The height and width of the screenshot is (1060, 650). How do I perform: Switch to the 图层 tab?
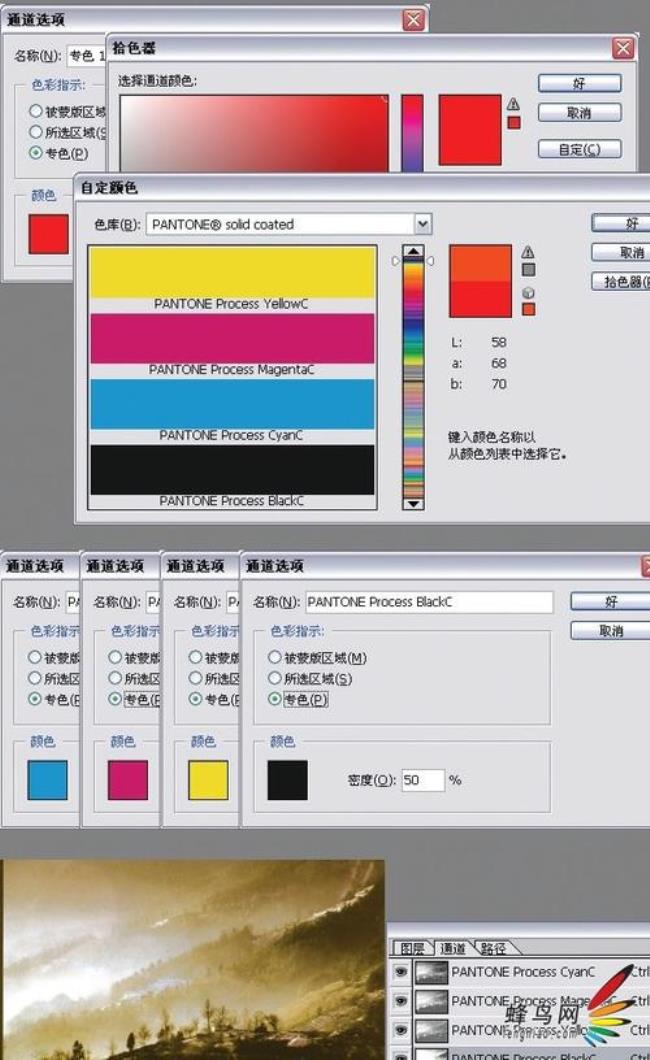pos(411,948)
